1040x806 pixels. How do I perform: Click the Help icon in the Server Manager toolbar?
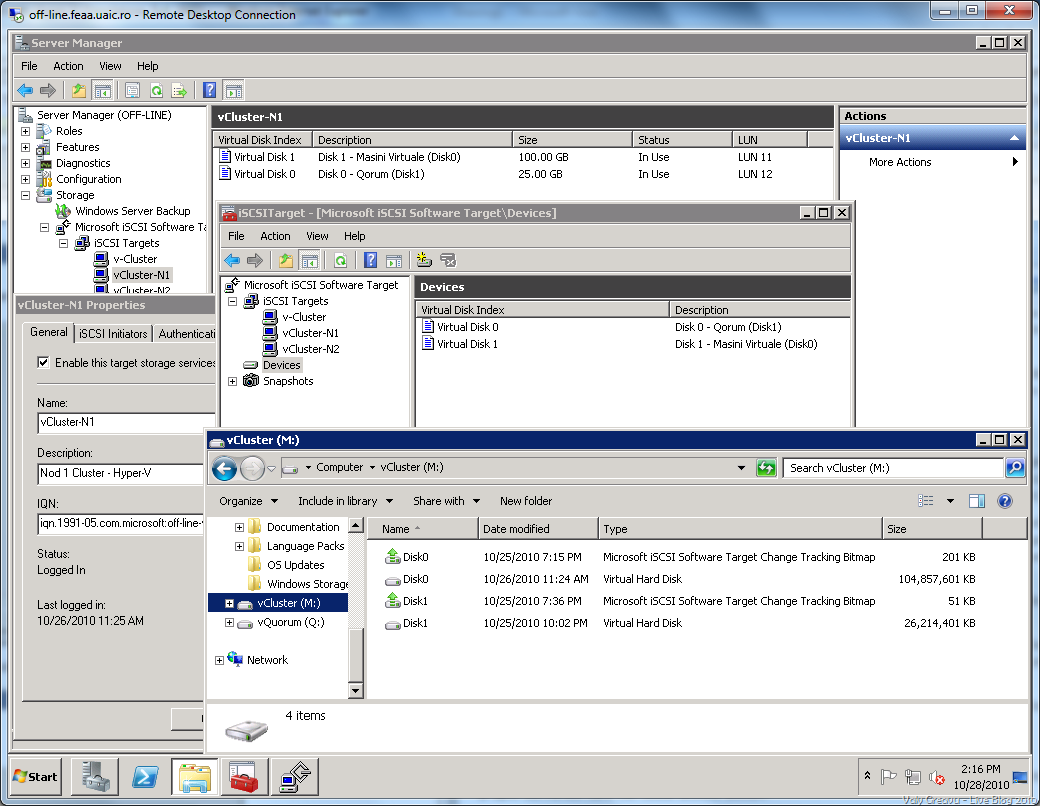point(210,90)
